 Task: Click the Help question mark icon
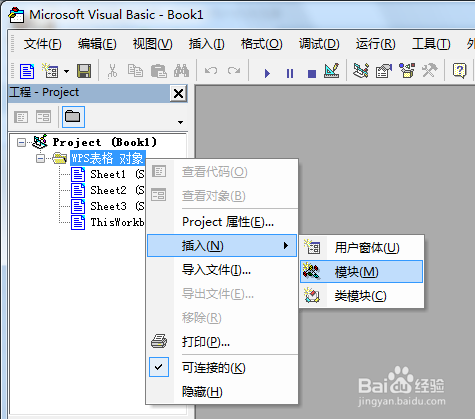click(x=460, y=71)
